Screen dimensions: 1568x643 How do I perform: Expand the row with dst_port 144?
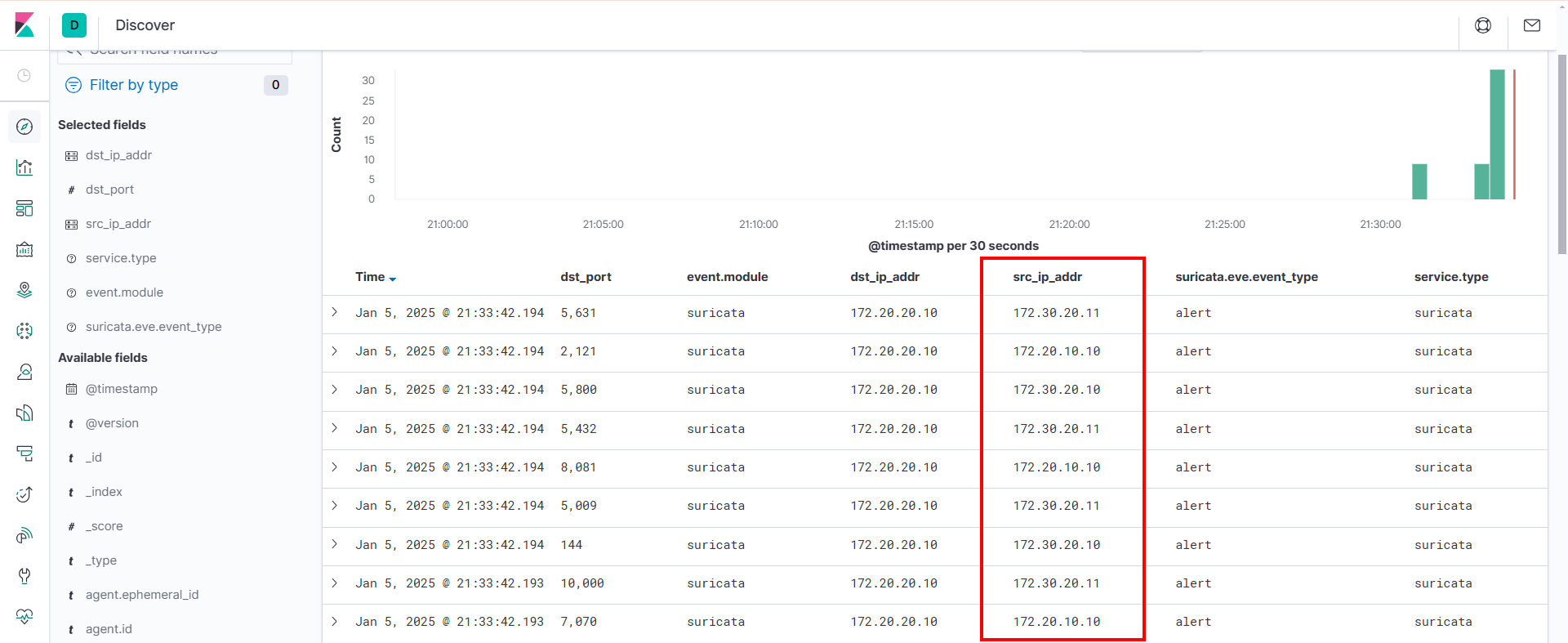[x=335, y=544]
